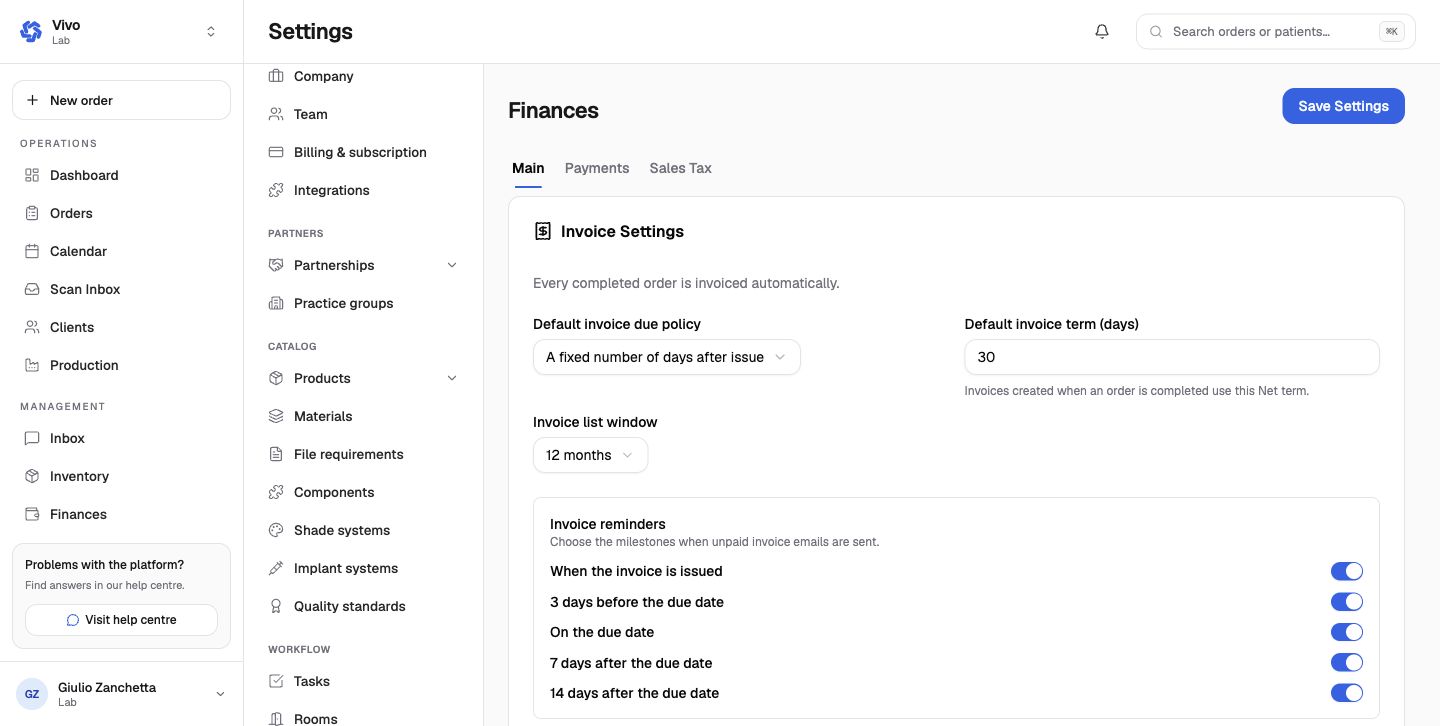This screenshot has height=726, width=1440.
Task: Click the Production icon in sidebar
Action: [x=32, y=365]
